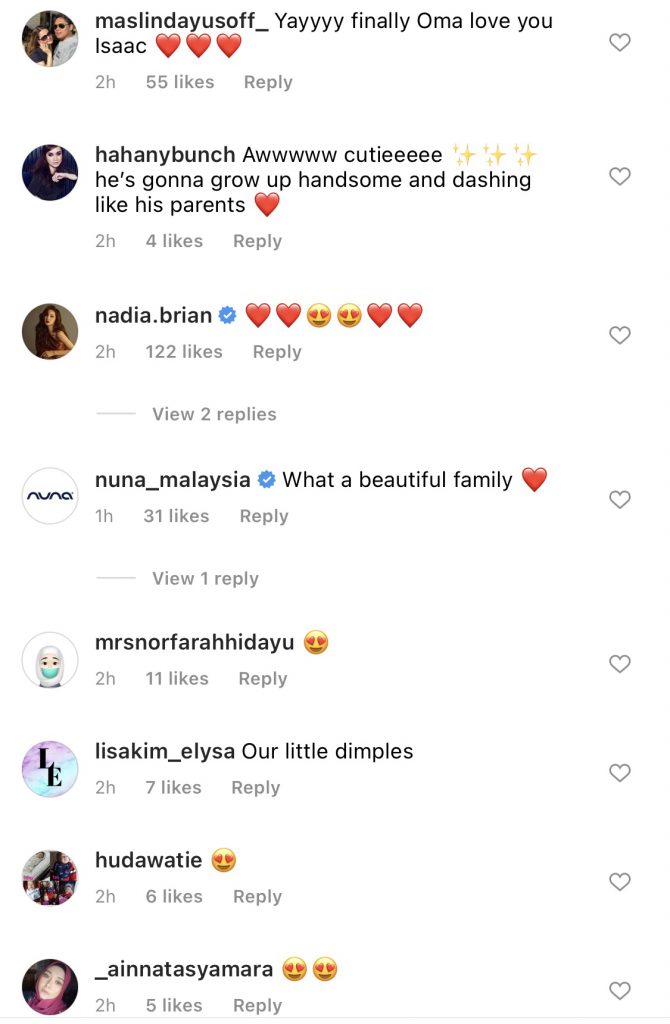
Task: Open the nuna_malaysia logo avatar
Action: (50, 495)
